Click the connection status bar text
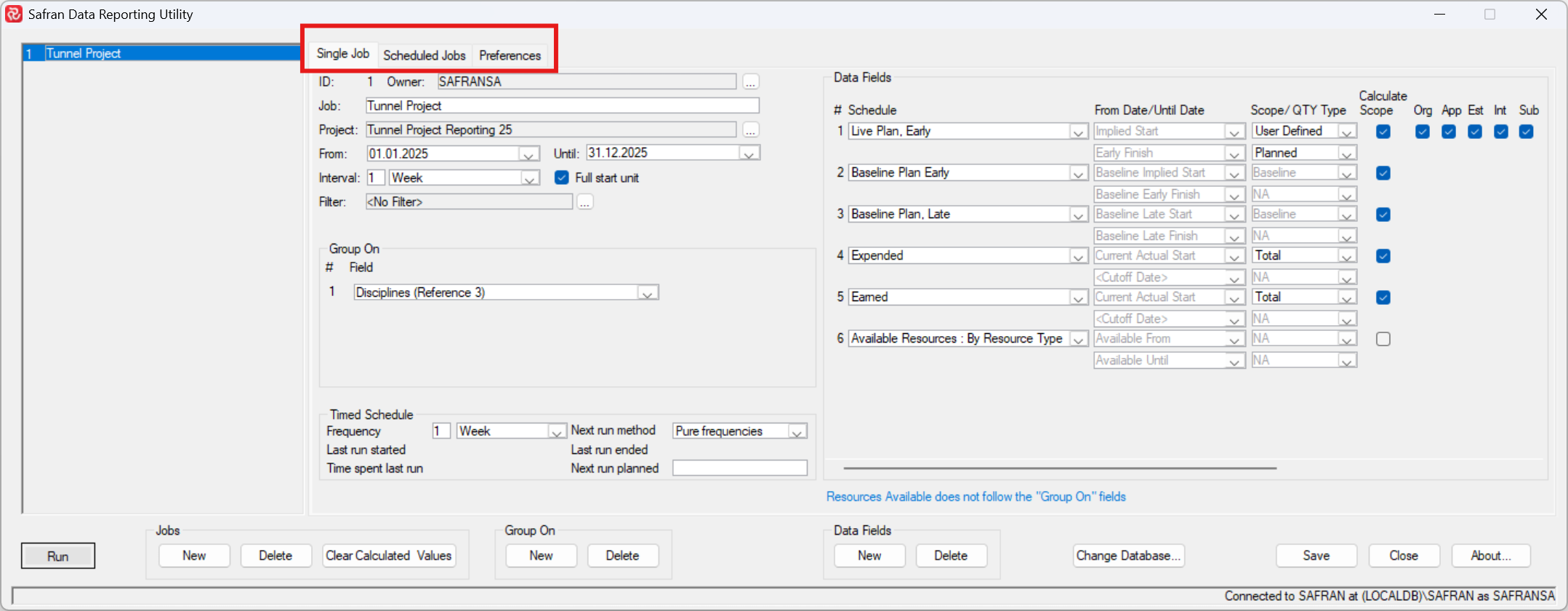 tap(1390, 596)
